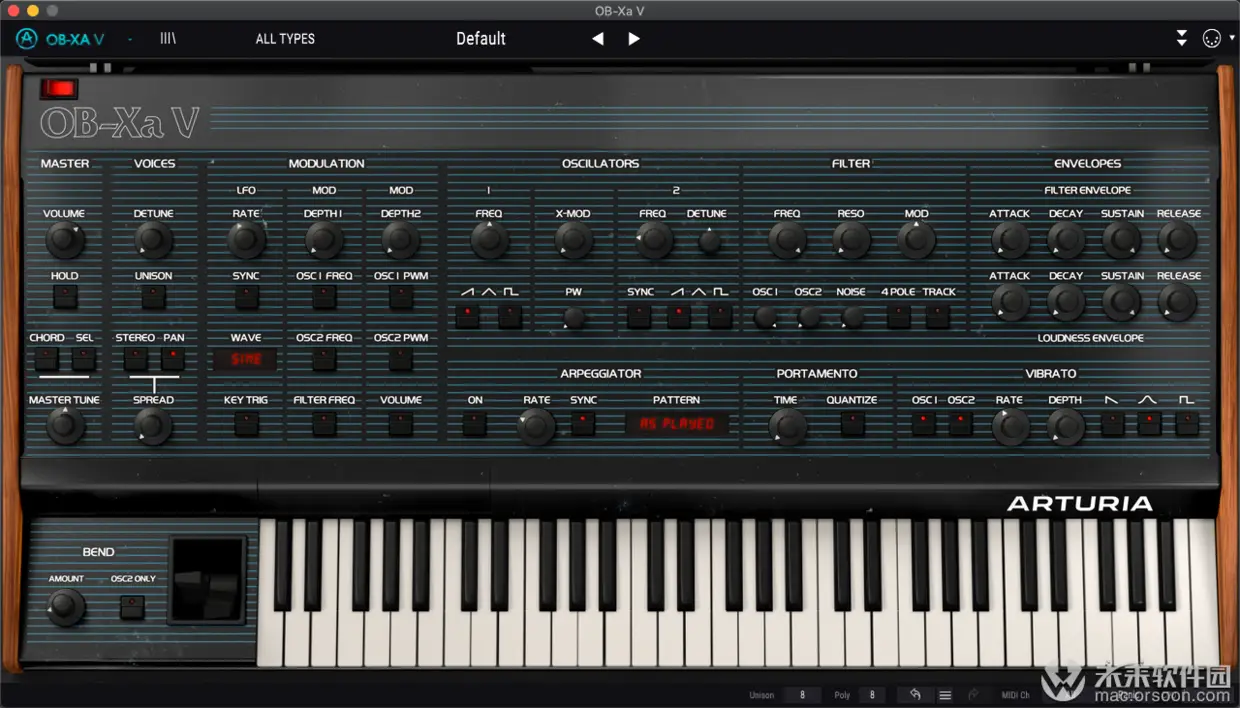
Task: Click the redo arrow in status bar
Action: coord(974,695)
